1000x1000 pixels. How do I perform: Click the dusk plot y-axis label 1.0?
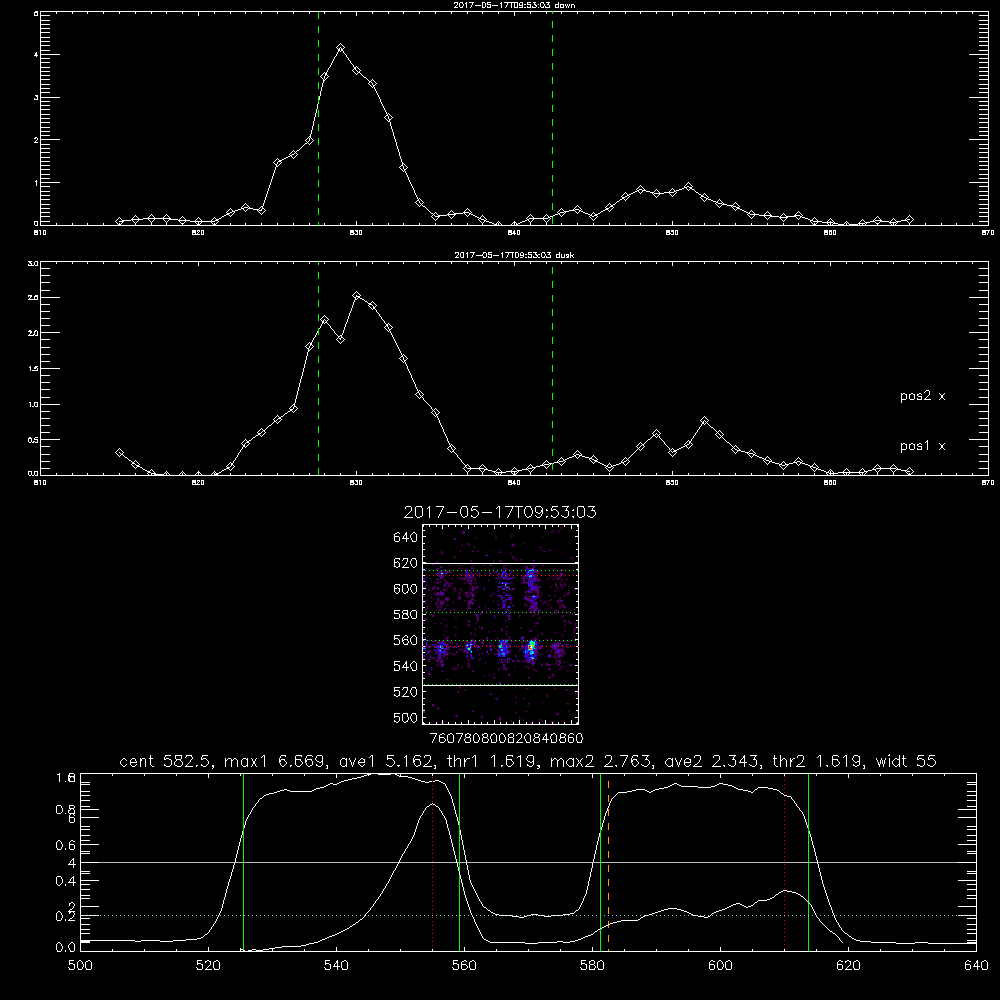[x=34, y=404]
